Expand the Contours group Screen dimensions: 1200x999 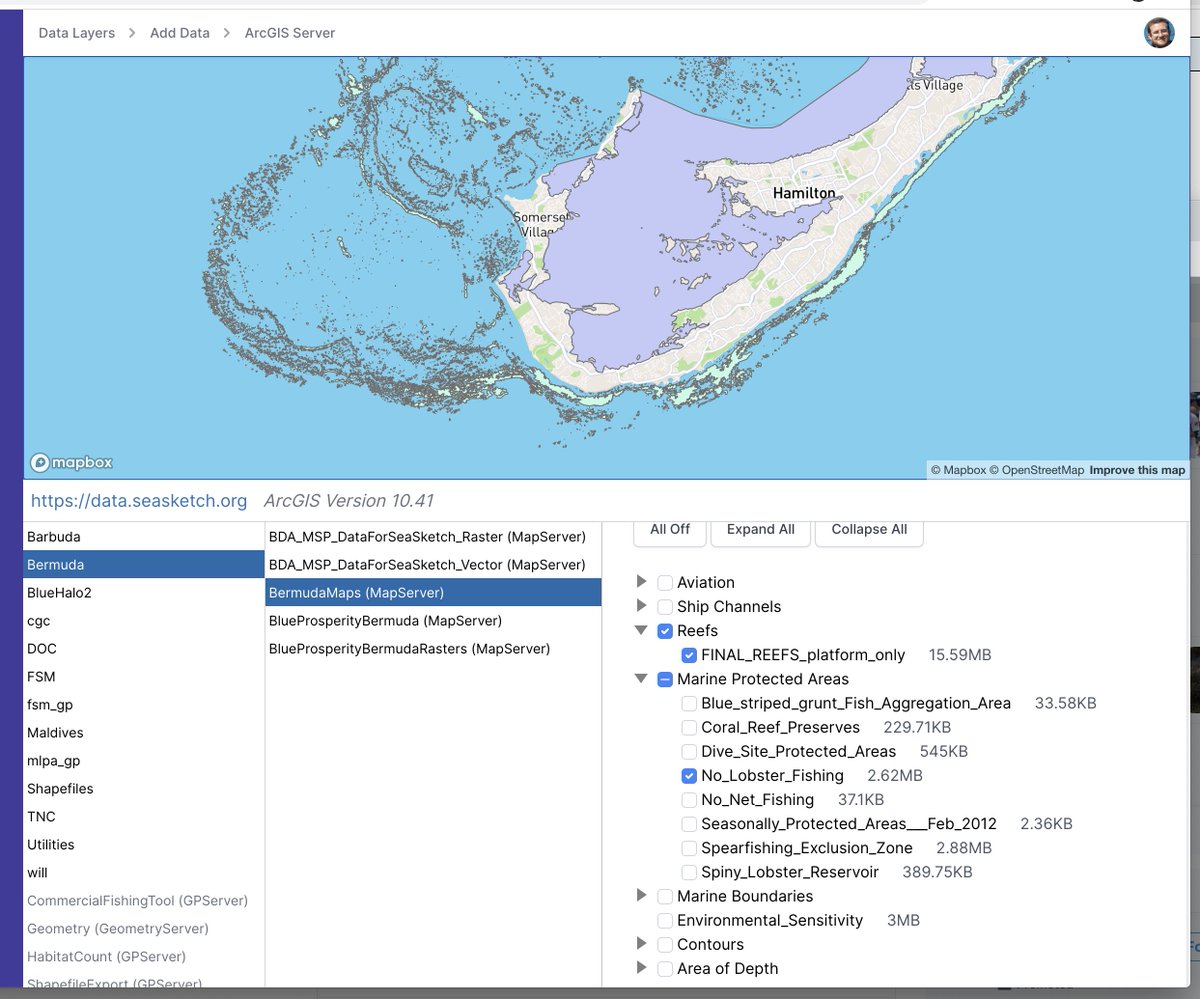(642, 944)
